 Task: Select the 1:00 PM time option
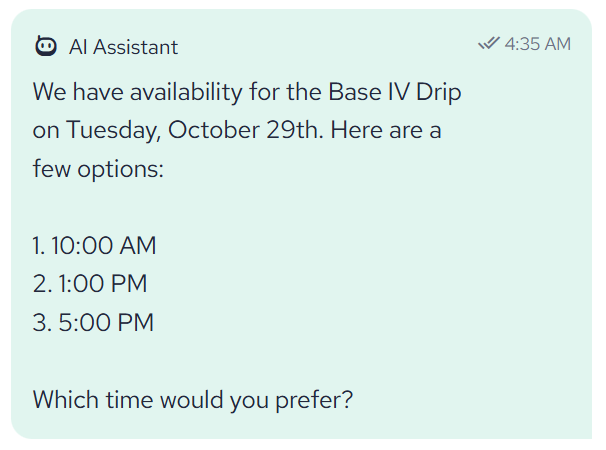[x=98, y=284]
